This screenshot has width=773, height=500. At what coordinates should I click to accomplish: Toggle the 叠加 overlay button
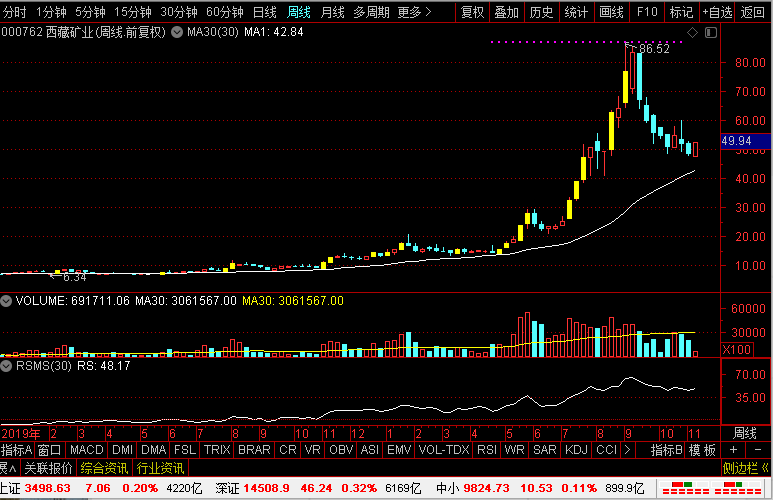click(x=506, y=12)
